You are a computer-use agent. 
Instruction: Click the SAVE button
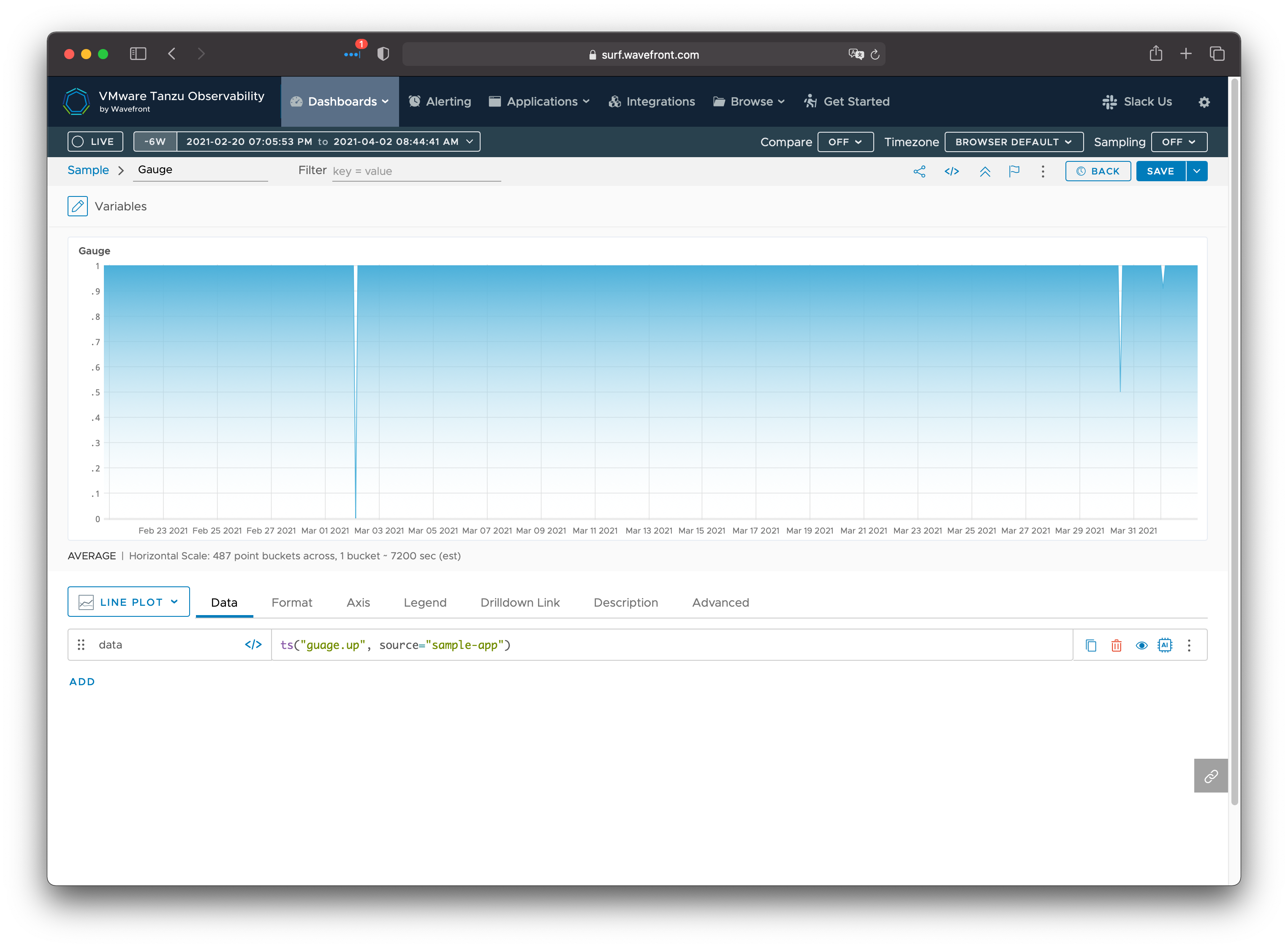(1160, 171)
